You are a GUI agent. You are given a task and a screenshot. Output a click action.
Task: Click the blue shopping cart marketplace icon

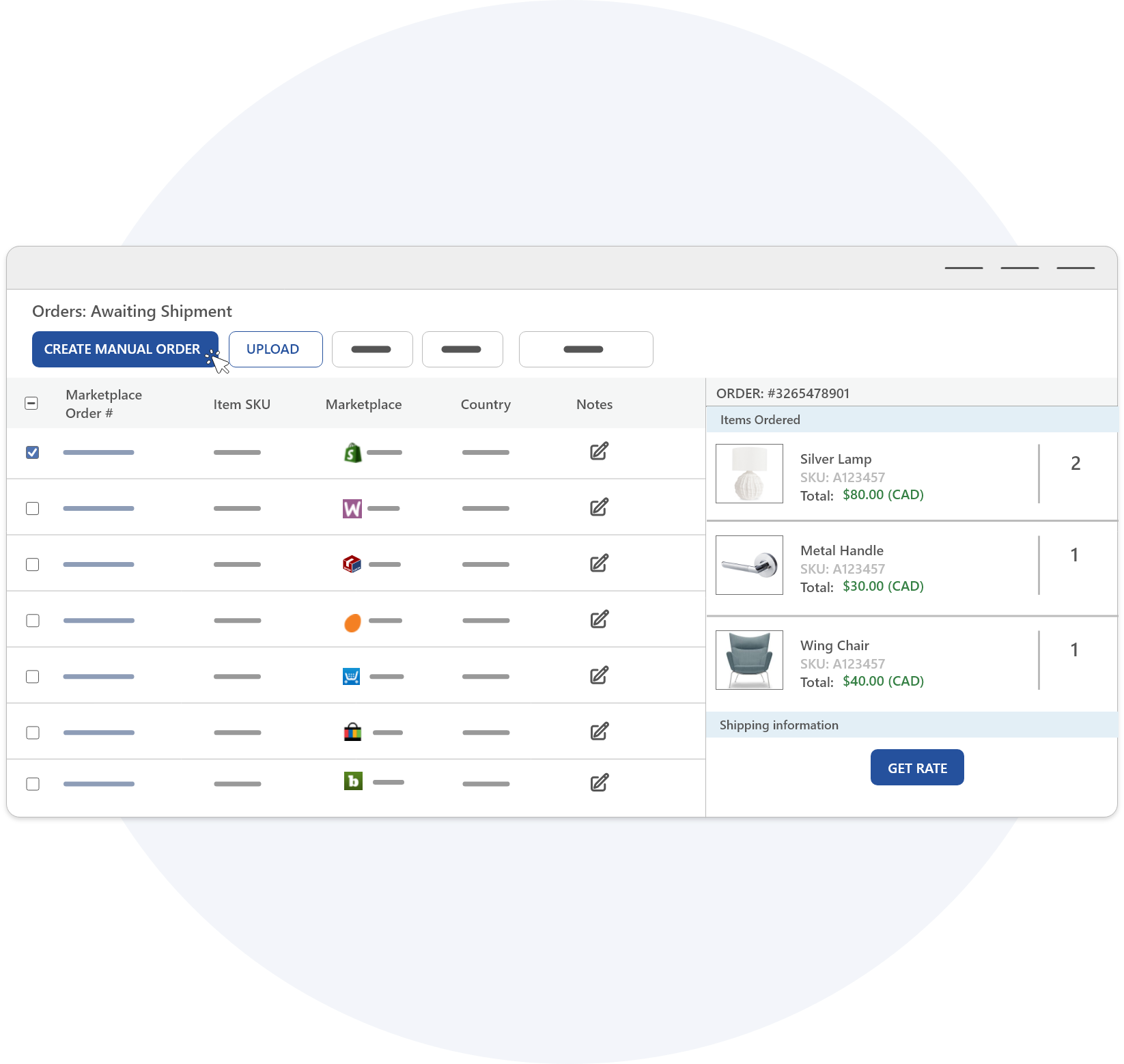[x=351, y=676]
